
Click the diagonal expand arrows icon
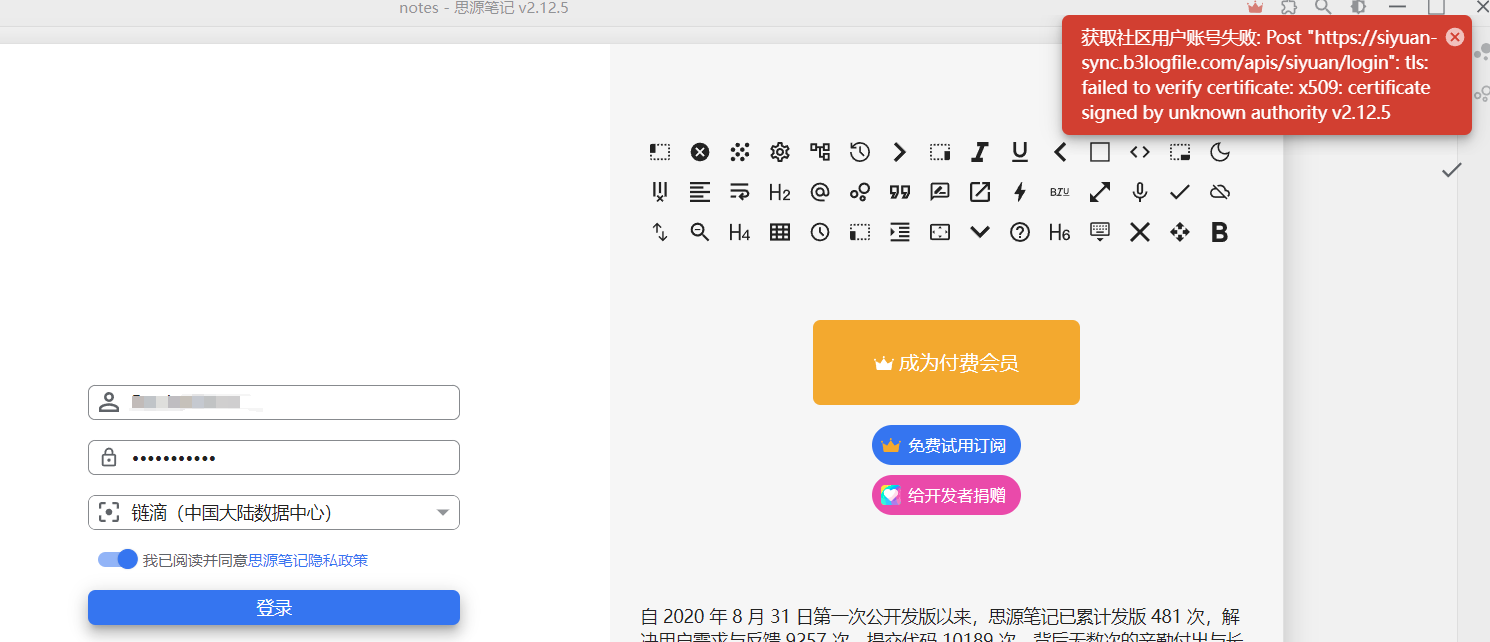1100,192
